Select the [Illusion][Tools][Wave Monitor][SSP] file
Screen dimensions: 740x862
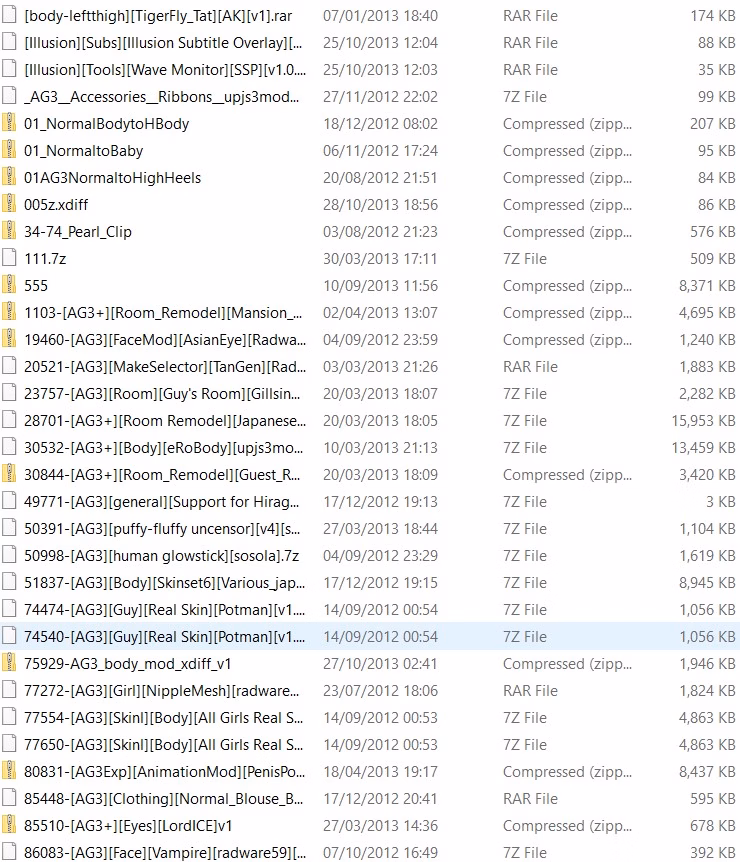click(165, 70)
